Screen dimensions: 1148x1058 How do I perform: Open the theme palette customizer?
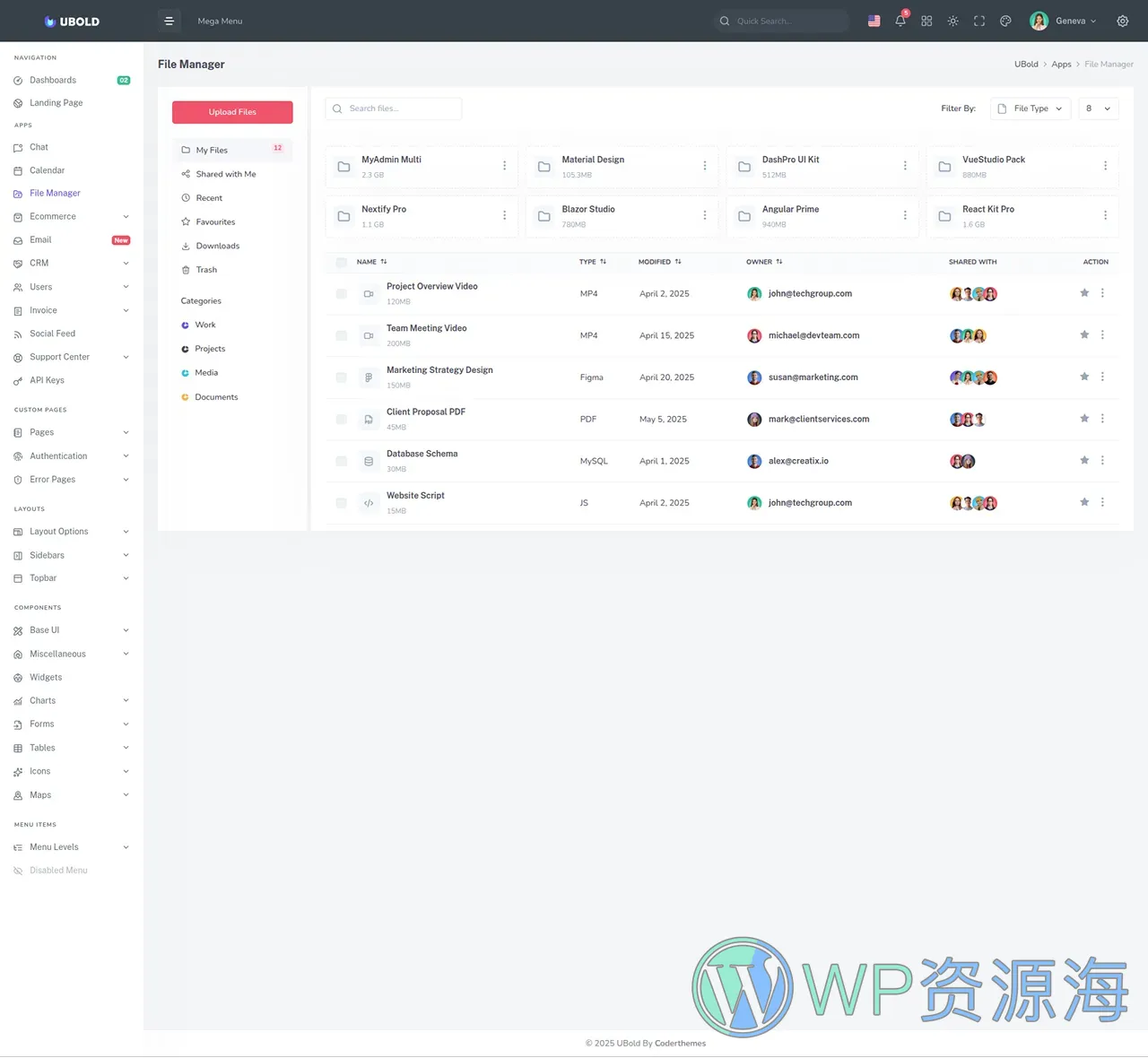point(1005,21)
